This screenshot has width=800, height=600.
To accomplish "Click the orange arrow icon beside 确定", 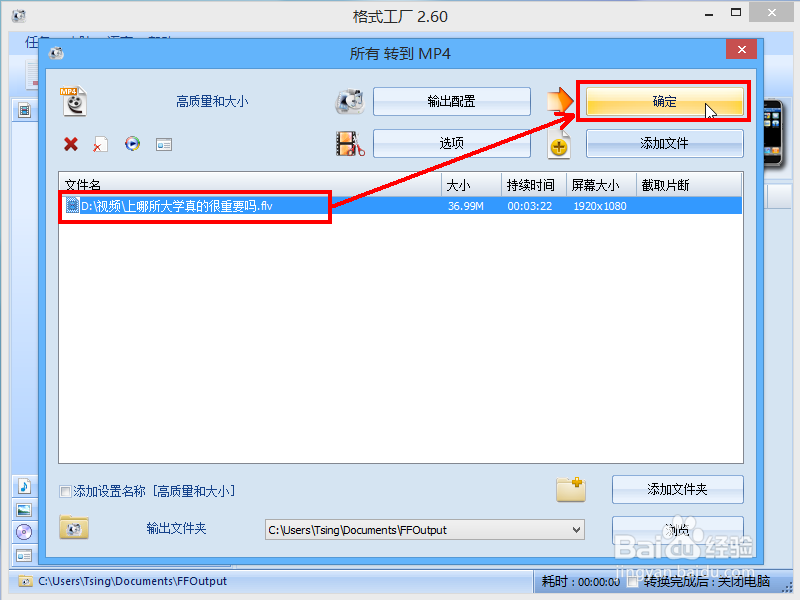I will point(560,100).
